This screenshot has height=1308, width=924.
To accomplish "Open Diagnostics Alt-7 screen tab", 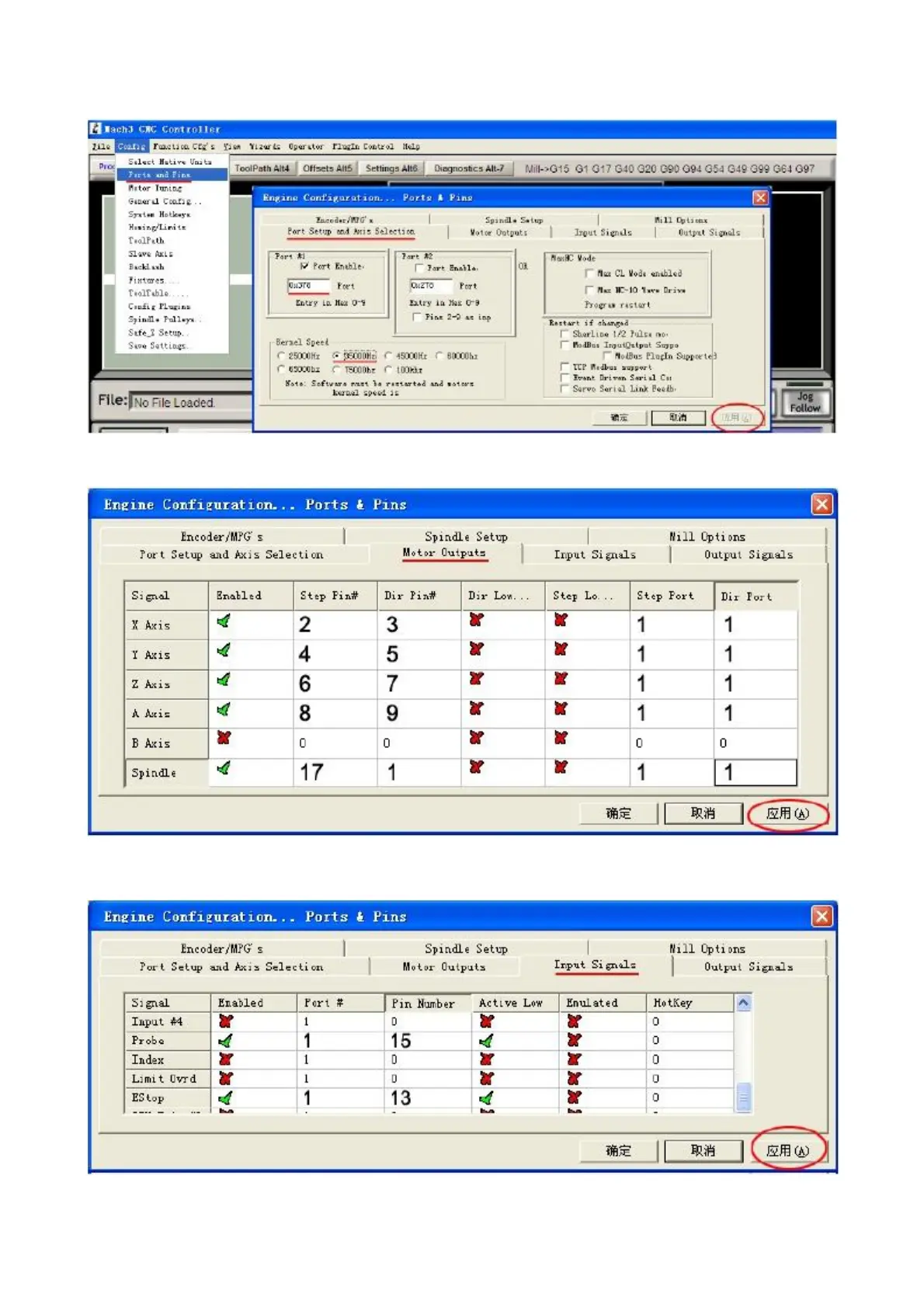I will tap(469, 169).
